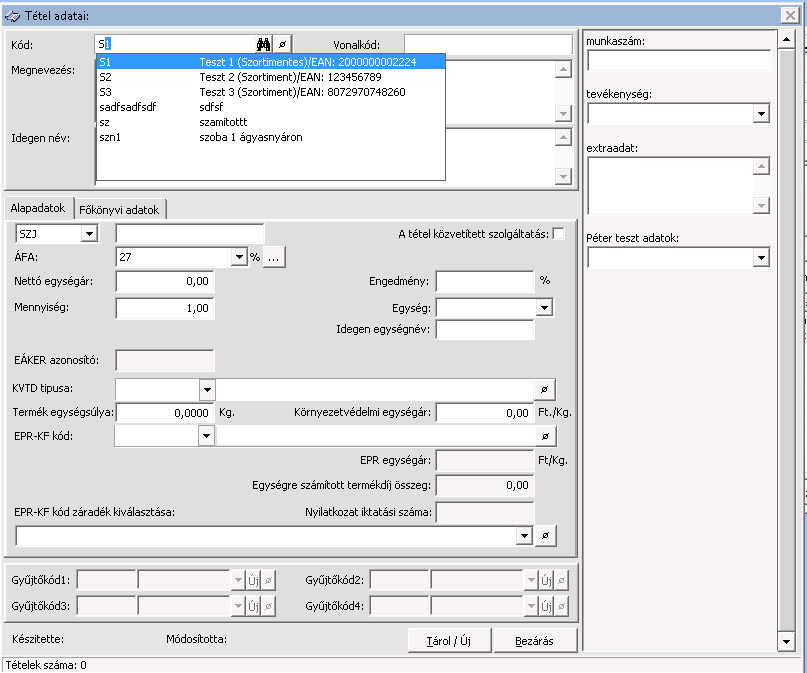Click into the Vonalkód input field
This screenshot has height=673, width=807.
tap(488, 44)
